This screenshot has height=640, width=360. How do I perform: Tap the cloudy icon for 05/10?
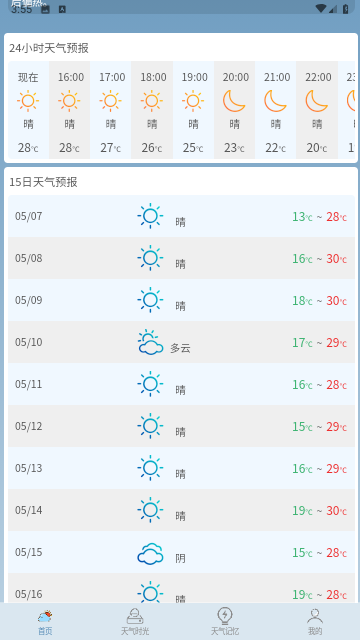[151, 342]
